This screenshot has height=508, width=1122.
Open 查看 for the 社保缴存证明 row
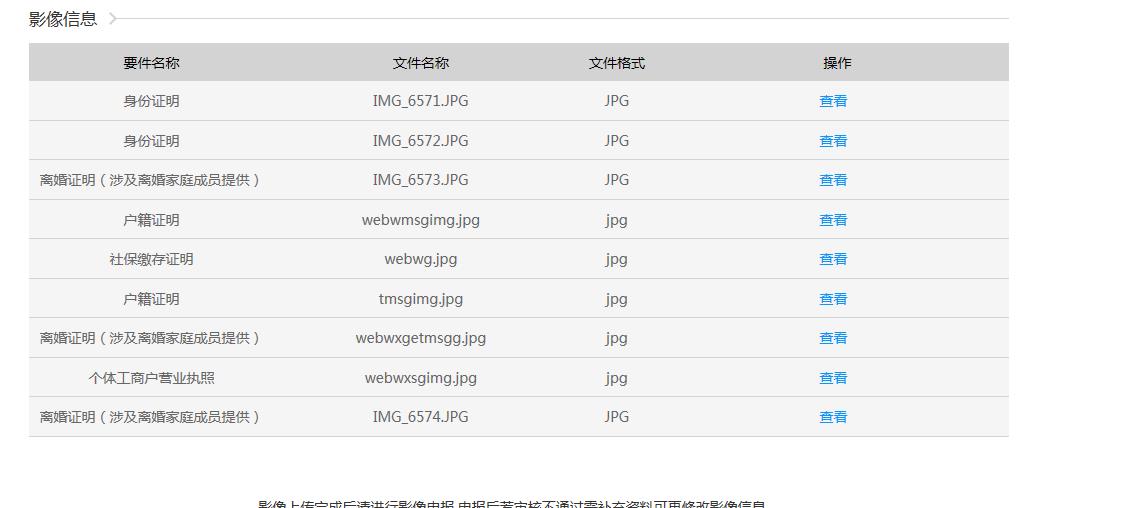833,259
